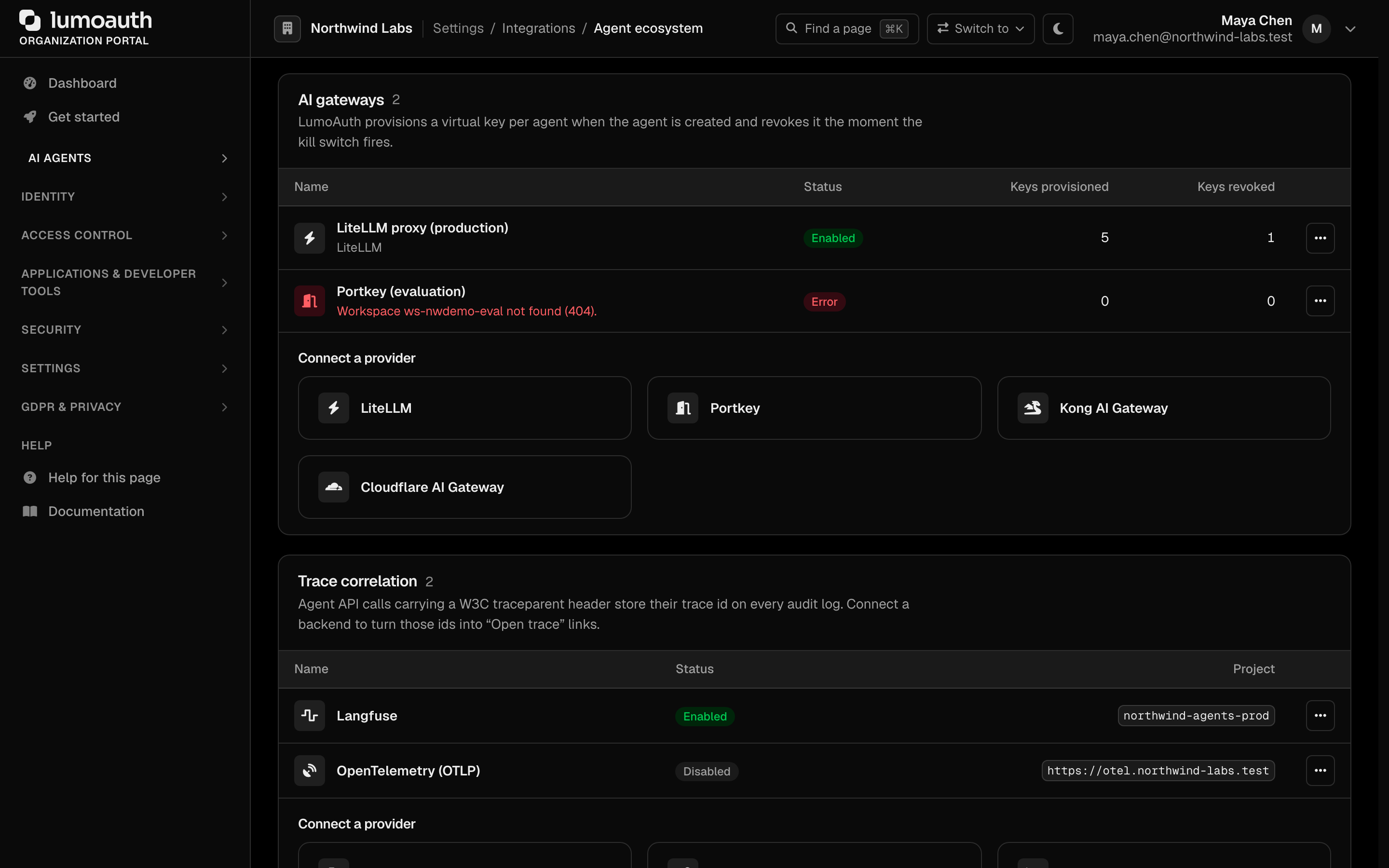Screen dimensions: 1389x868
Task: Open actions menu for Langfuse row
Action: tap(1320, 715)
